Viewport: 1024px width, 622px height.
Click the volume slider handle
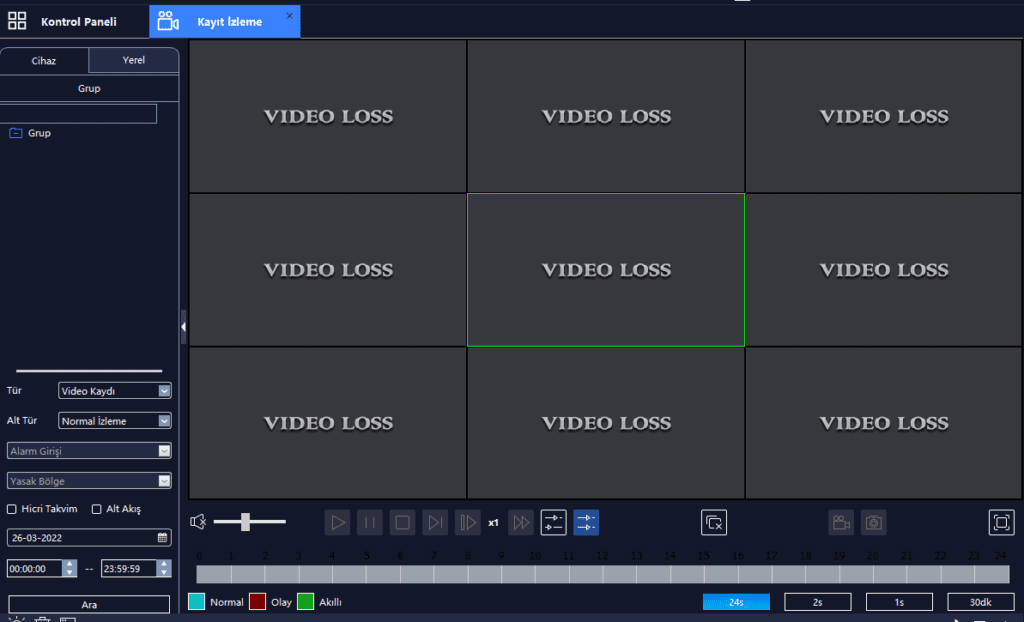[246, 521]
